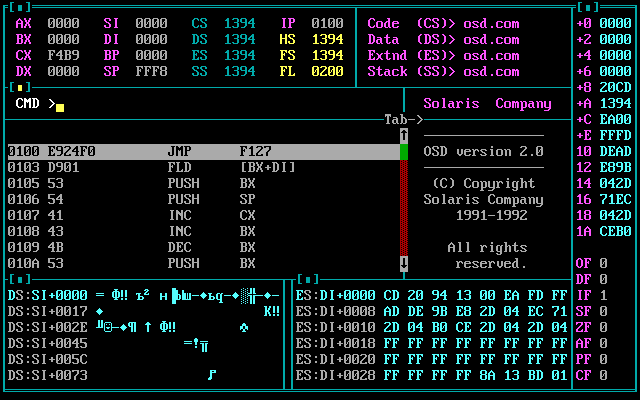
Task: Toggle the ZF zero flag value
Action: [604, 327]
